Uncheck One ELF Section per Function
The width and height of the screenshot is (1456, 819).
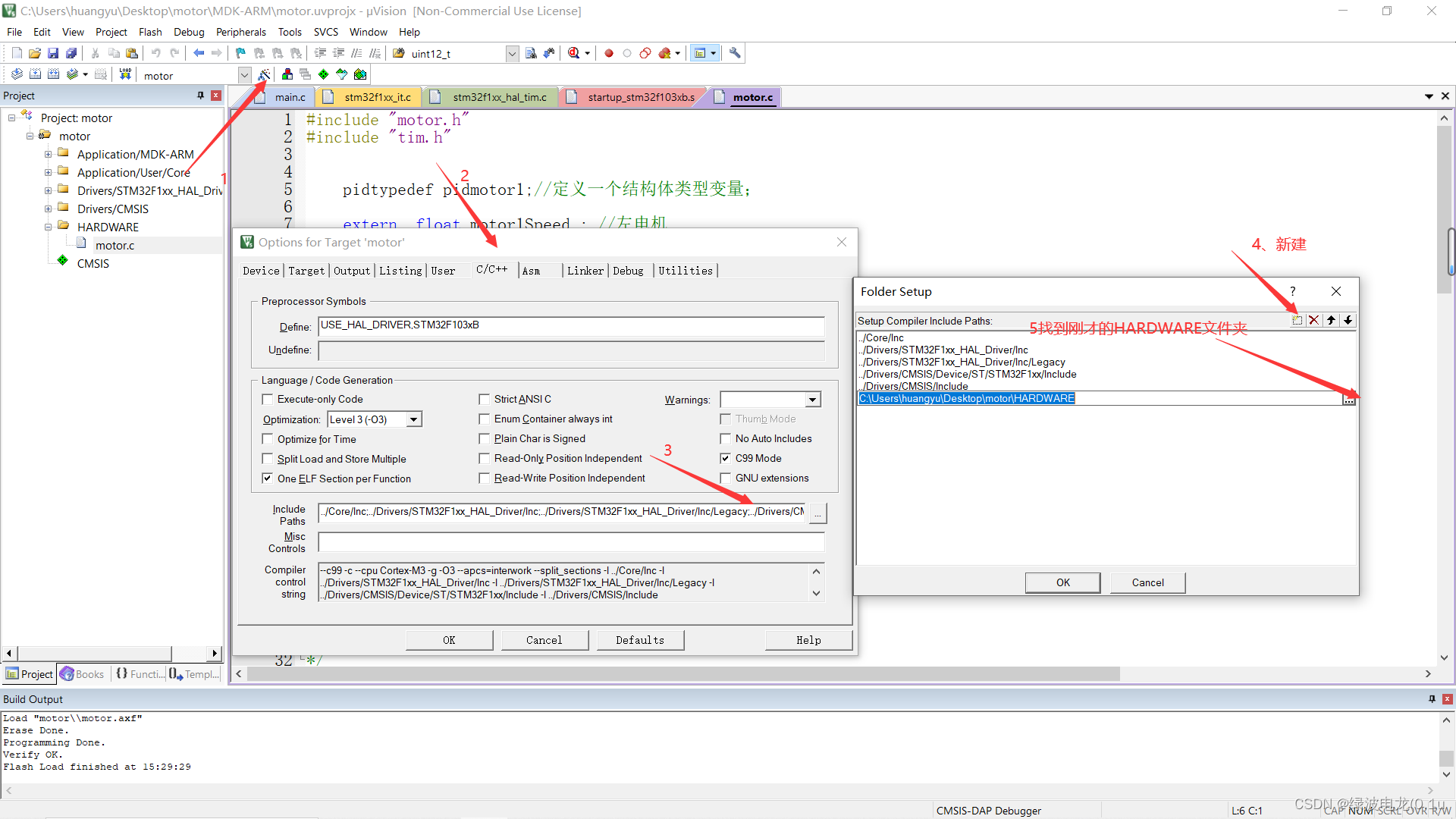tap(267, 478)
